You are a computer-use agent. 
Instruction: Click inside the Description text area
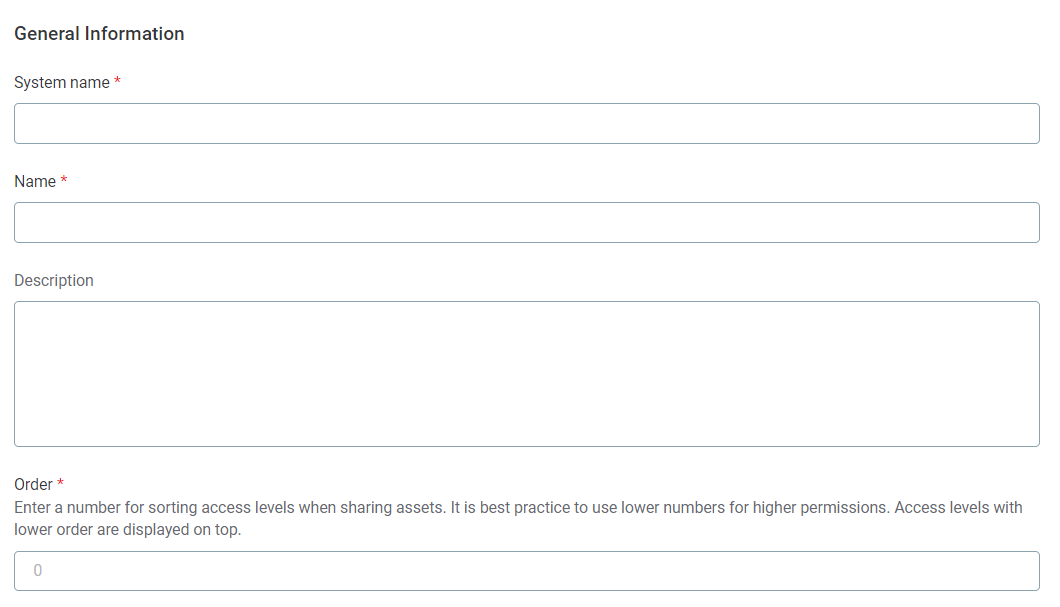526,373
